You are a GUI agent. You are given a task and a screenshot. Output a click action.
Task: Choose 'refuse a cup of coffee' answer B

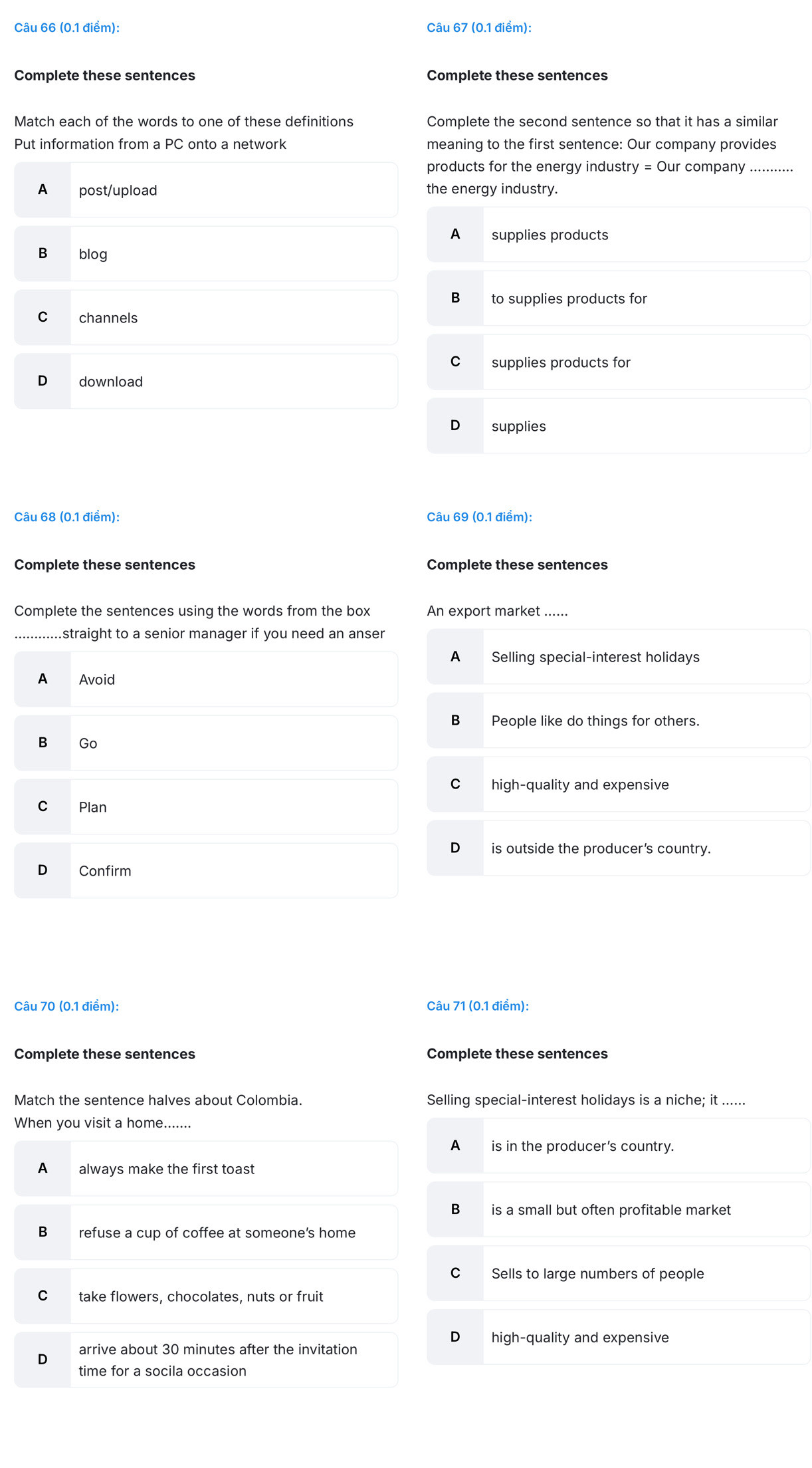(x=206, y=1233)
